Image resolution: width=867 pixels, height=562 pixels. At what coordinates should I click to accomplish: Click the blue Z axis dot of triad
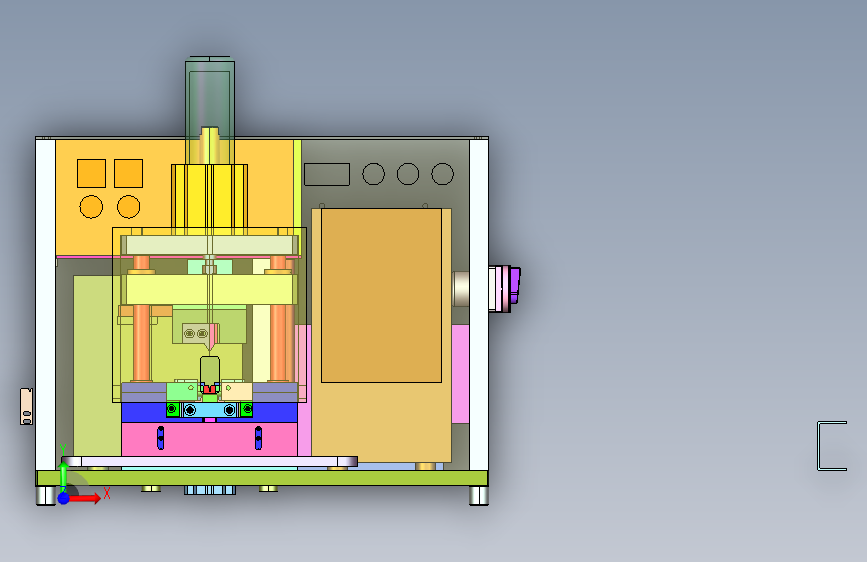pyautogui.click(x=64, y=498)
